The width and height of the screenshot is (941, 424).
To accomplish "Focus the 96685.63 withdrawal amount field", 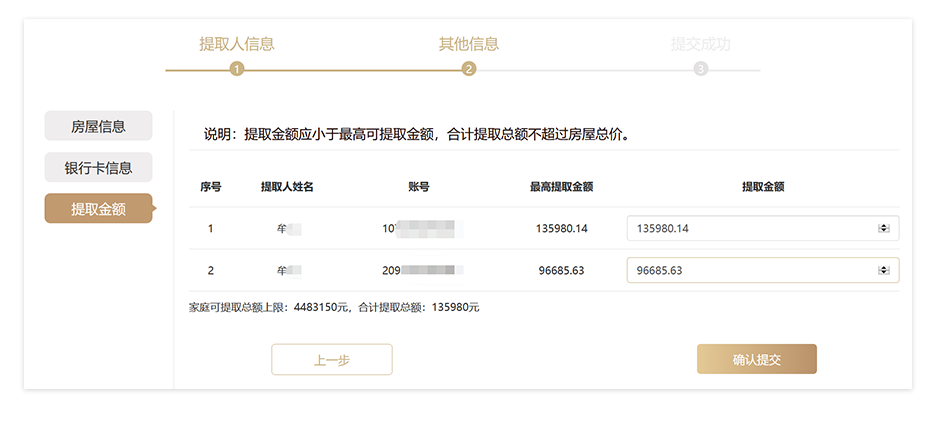I will coord(750,271).
